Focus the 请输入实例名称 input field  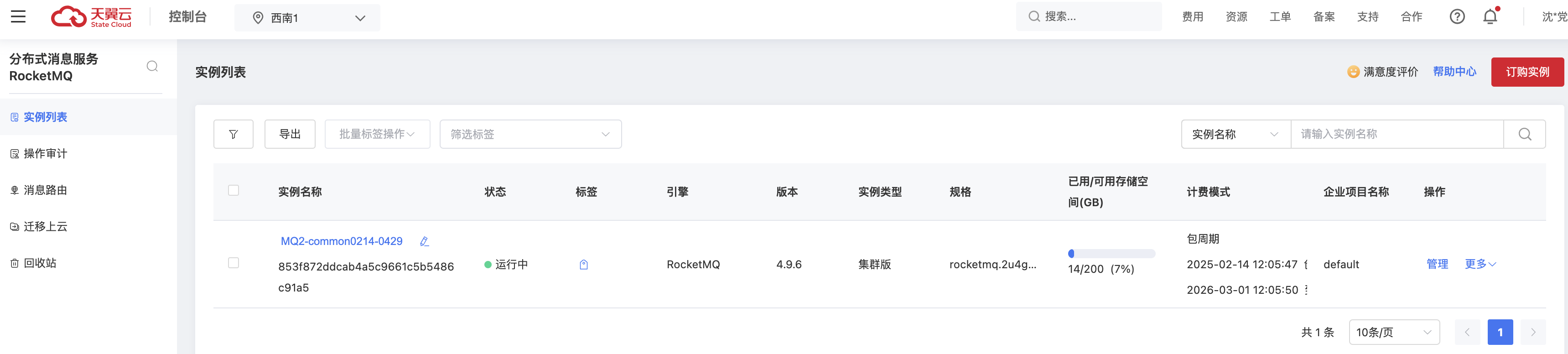pos(1397,134)
